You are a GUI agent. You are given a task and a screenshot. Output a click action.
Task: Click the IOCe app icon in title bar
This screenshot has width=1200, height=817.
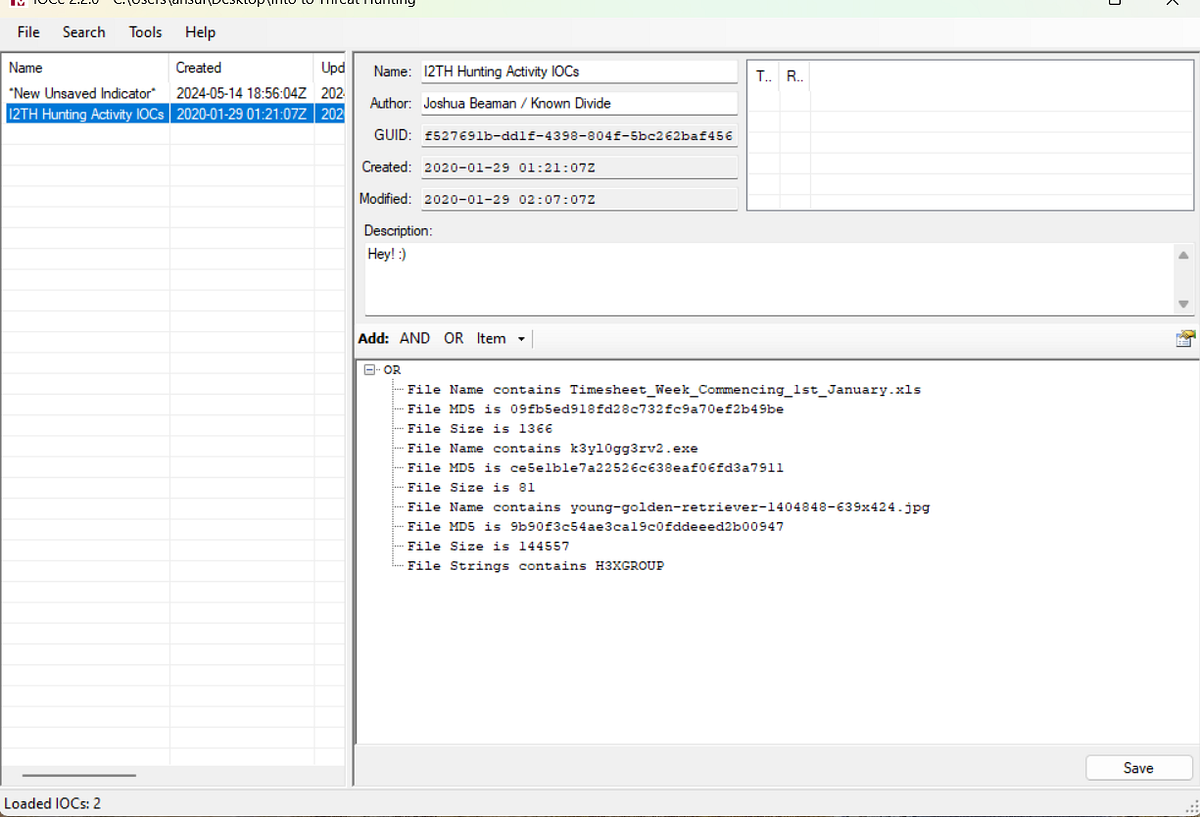[16, 2]
